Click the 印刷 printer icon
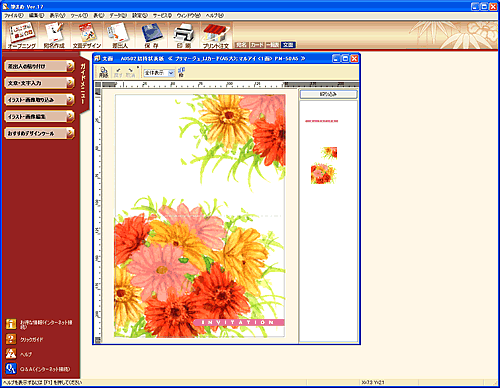 pos(184,35)
